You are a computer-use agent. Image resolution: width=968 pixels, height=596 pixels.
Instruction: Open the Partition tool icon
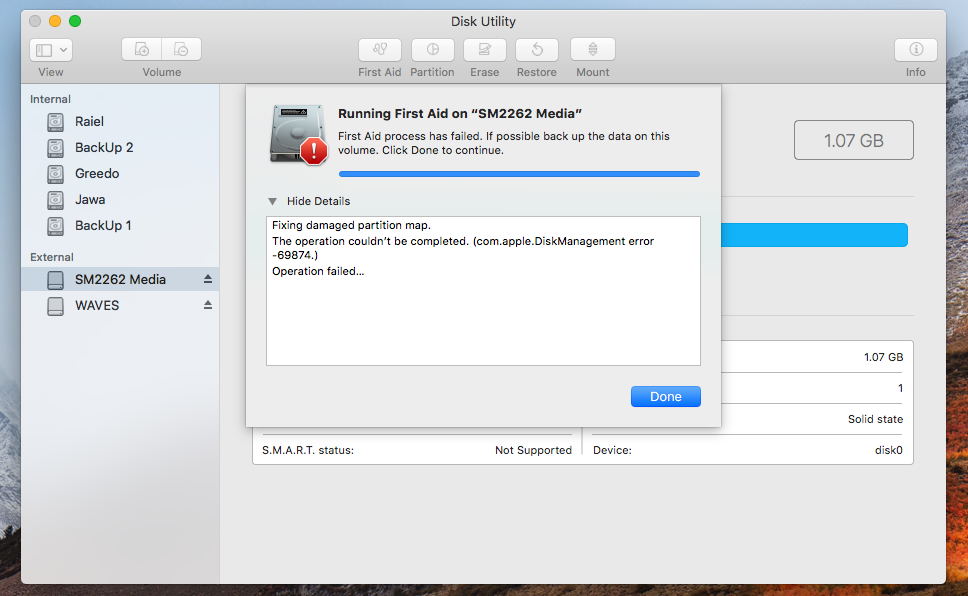pyautogui.click(x=432, y=49)
